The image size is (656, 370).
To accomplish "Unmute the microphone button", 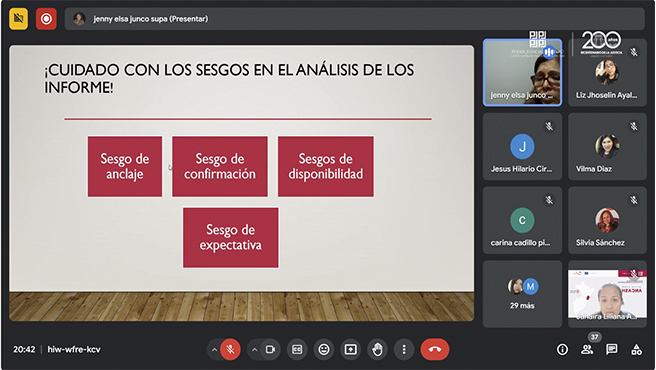I will pyautogui.click(x=230, y=349).
